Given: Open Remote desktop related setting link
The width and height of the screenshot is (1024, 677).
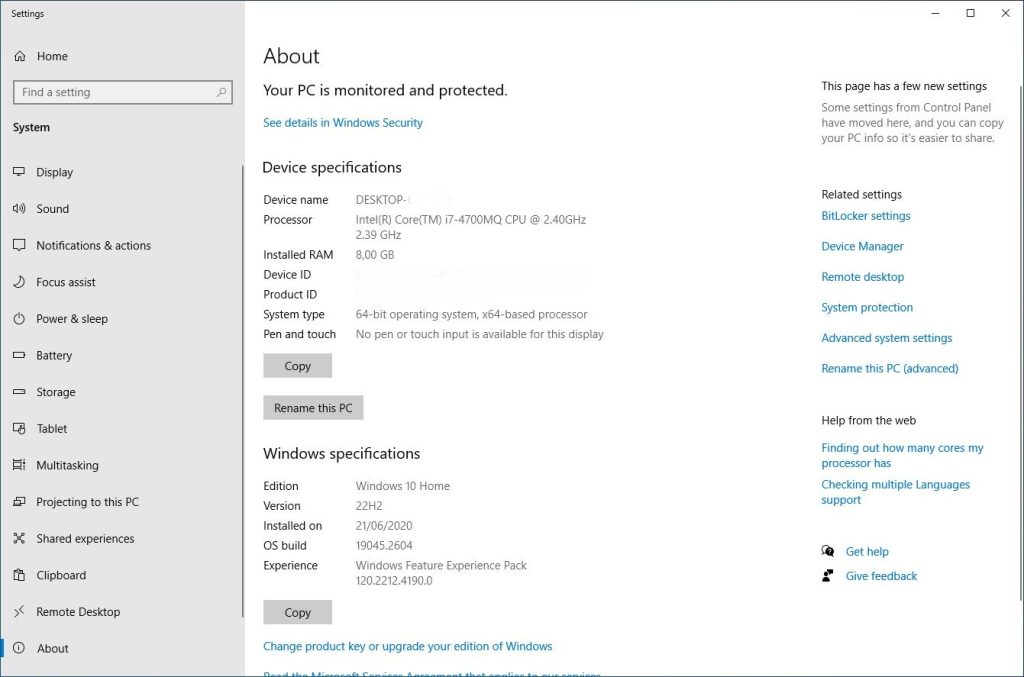Looking at the screenshot, I should coord(863,277).
